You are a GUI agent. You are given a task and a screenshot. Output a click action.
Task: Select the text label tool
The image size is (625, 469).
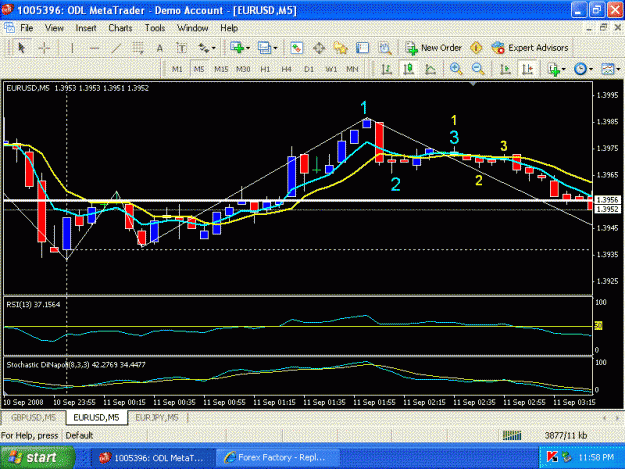click(181, 48)
